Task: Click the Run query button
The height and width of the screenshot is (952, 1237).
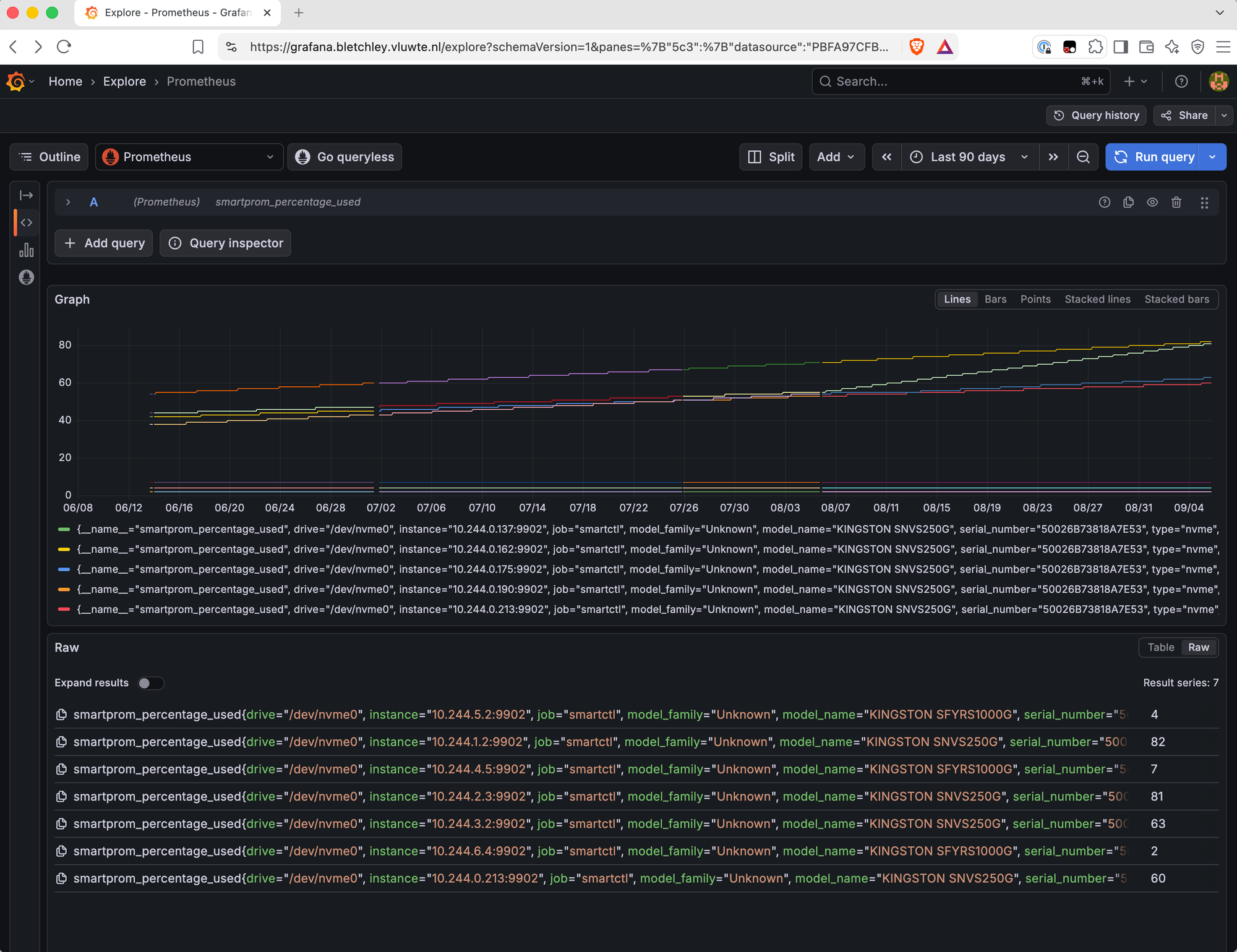Action: 1154,157
